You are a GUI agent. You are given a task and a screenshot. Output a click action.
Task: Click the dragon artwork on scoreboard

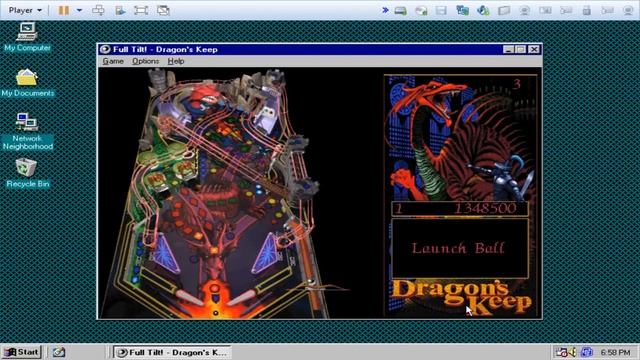(x=459, y=139)
